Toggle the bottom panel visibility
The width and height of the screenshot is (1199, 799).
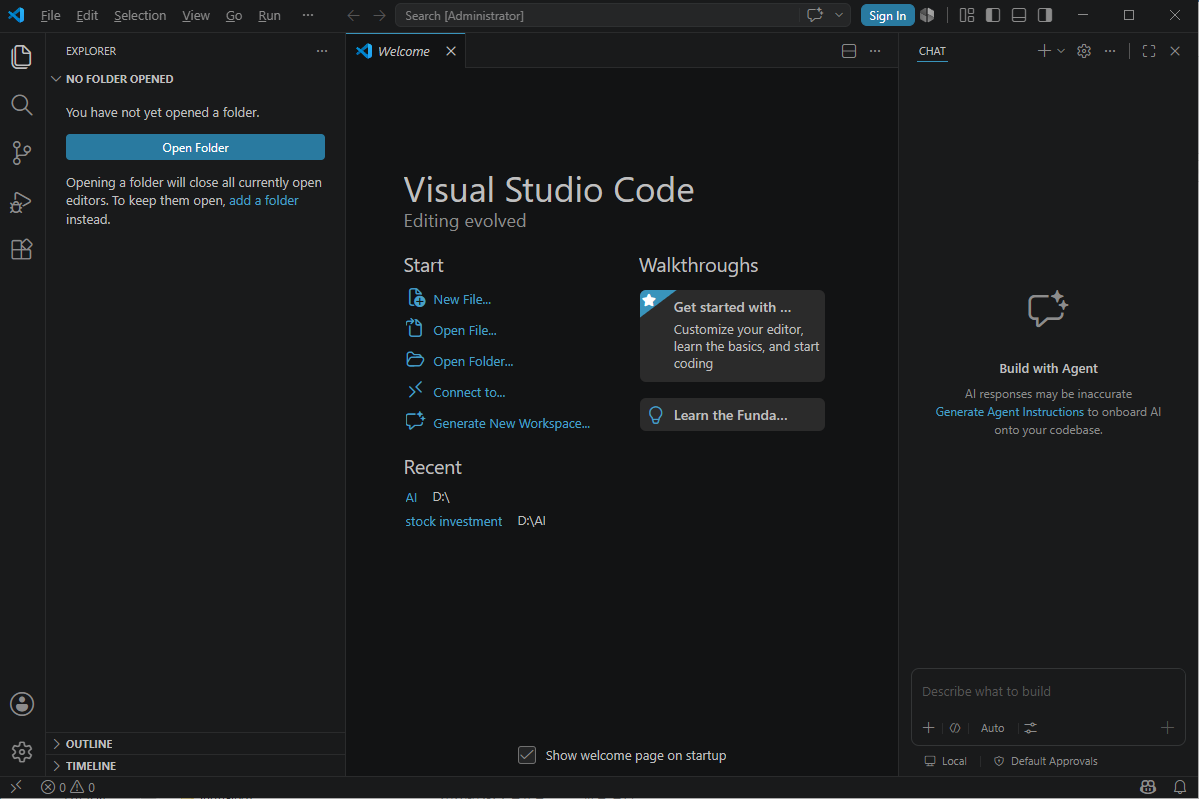pos(1019,15)
